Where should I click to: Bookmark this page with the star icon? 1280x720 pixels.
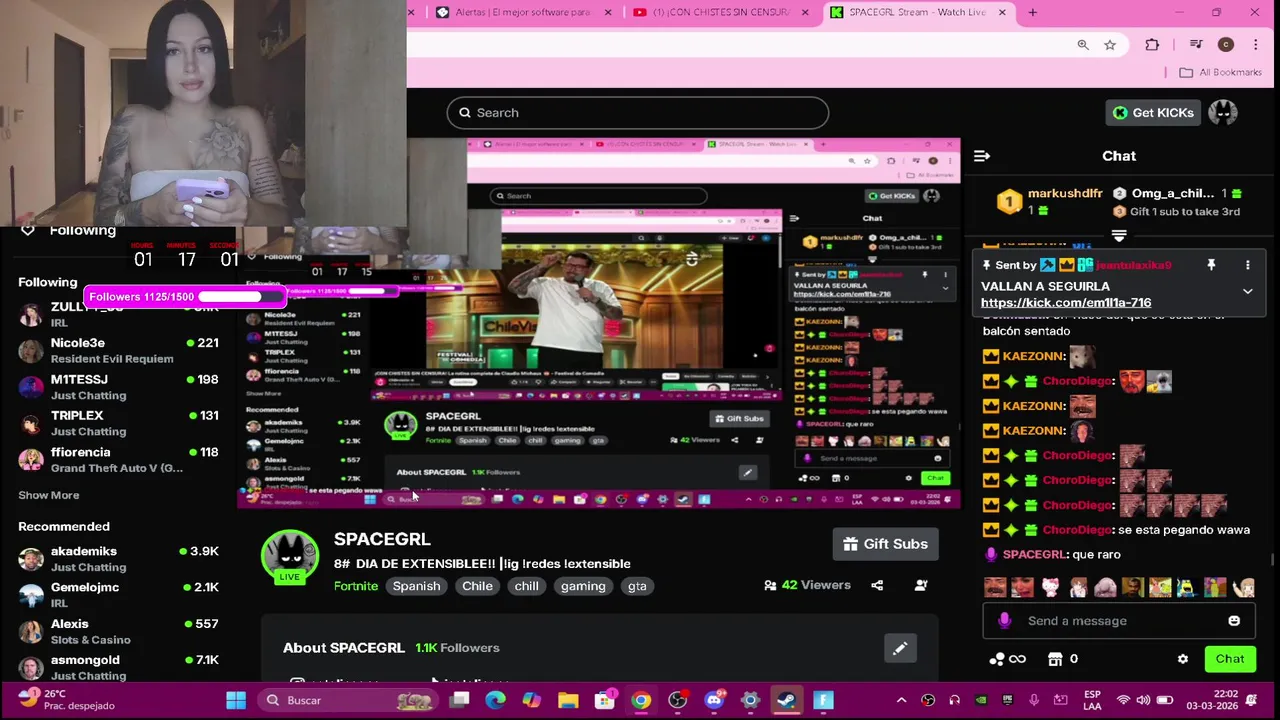[x=1110, y=44]
